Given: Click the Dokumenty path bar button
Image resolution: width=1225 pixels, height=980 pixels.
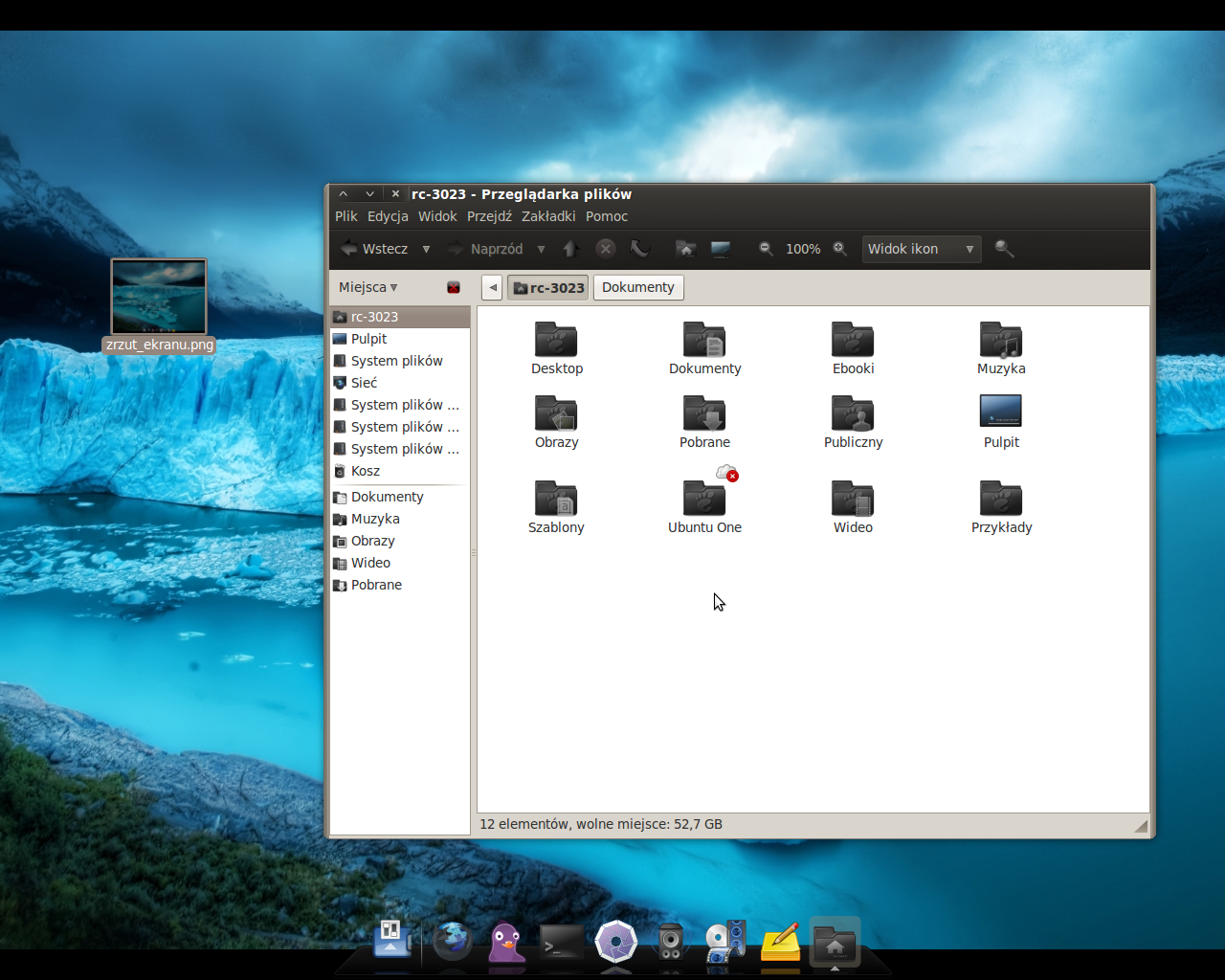Looking at the screenshot, I should coord(638,287).
